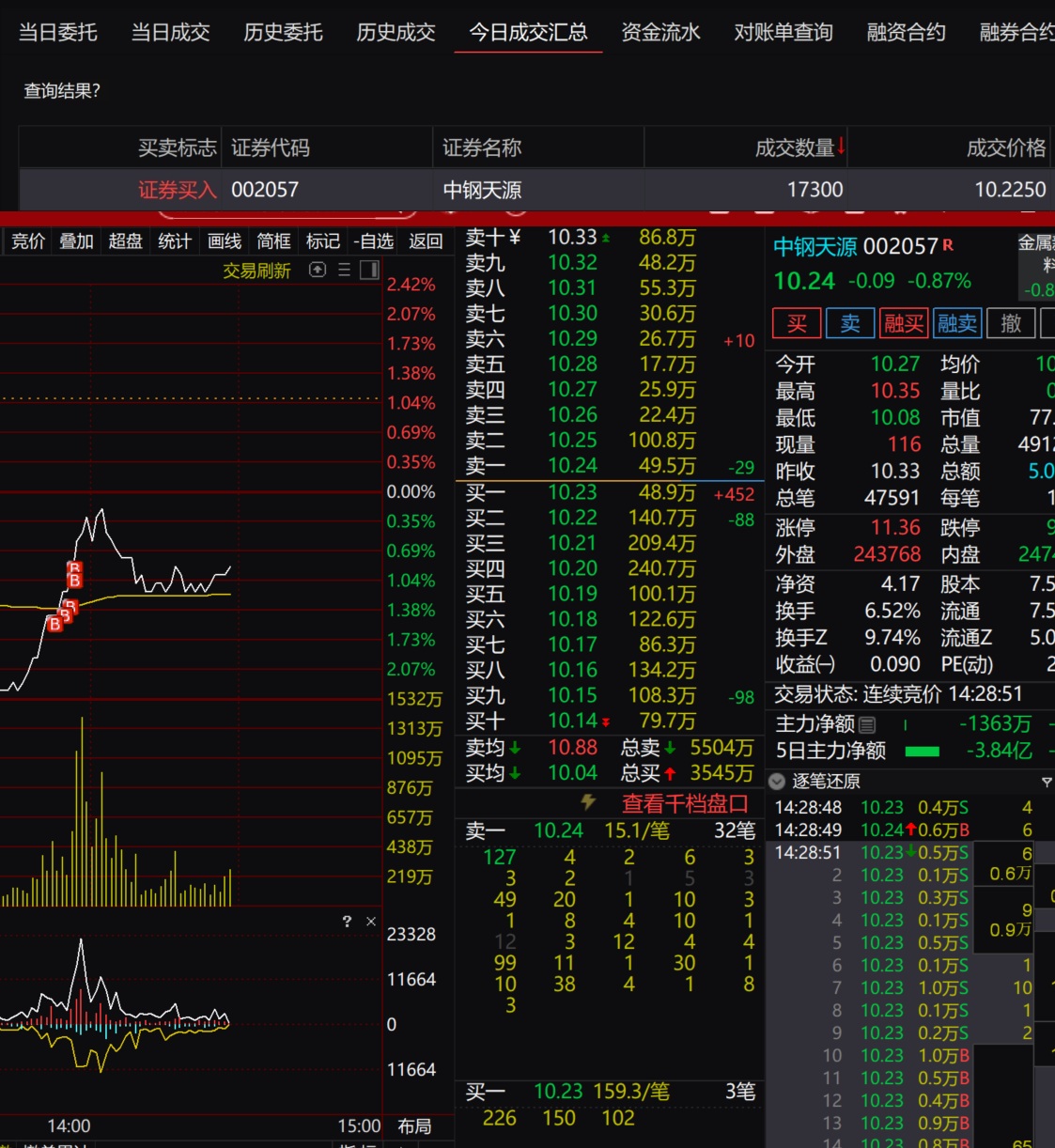Click the 标记 toolbar button

click(x=323, y=241)
